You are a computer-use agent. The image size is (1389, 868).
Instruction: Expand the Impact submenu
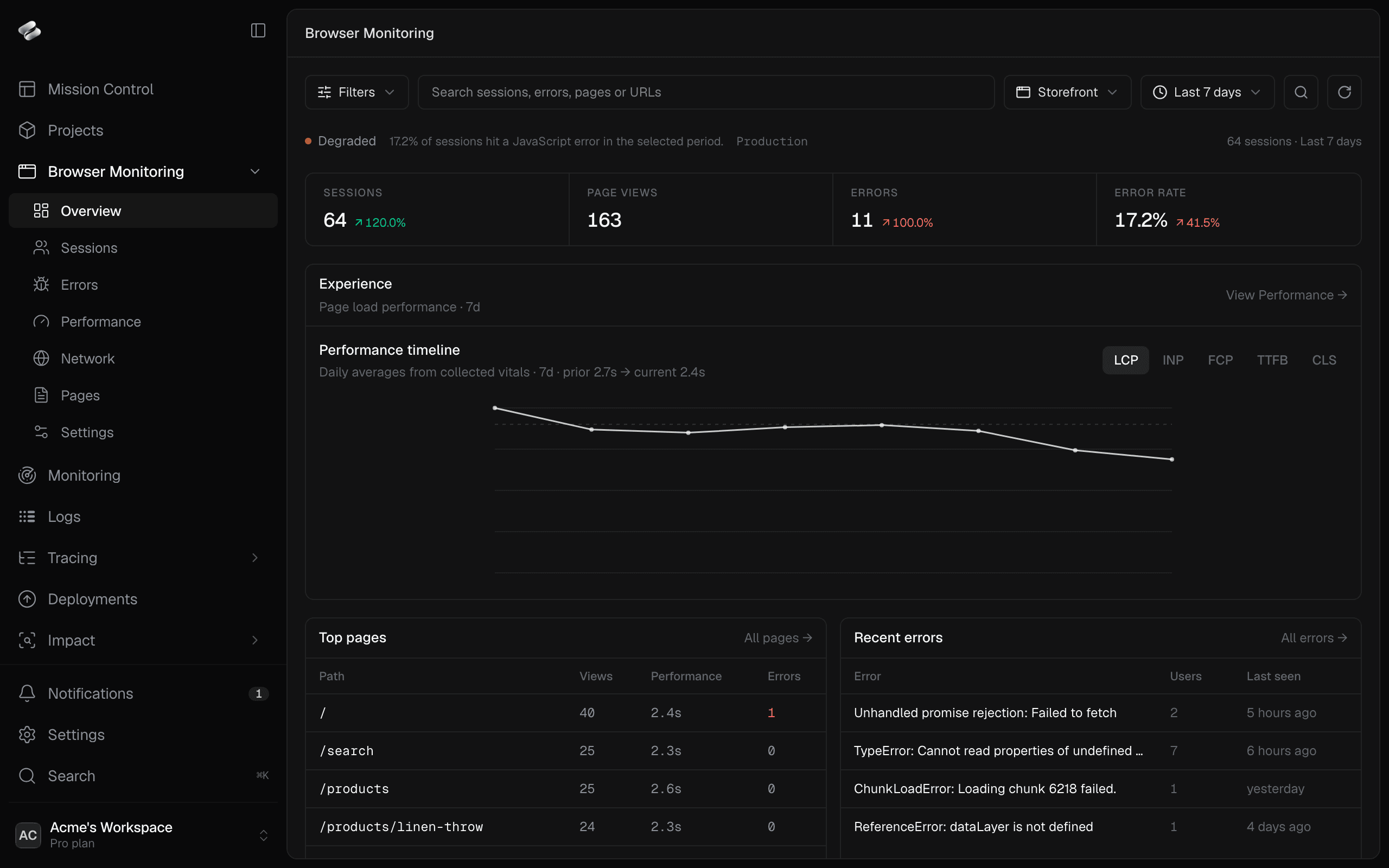coord(255,640)
